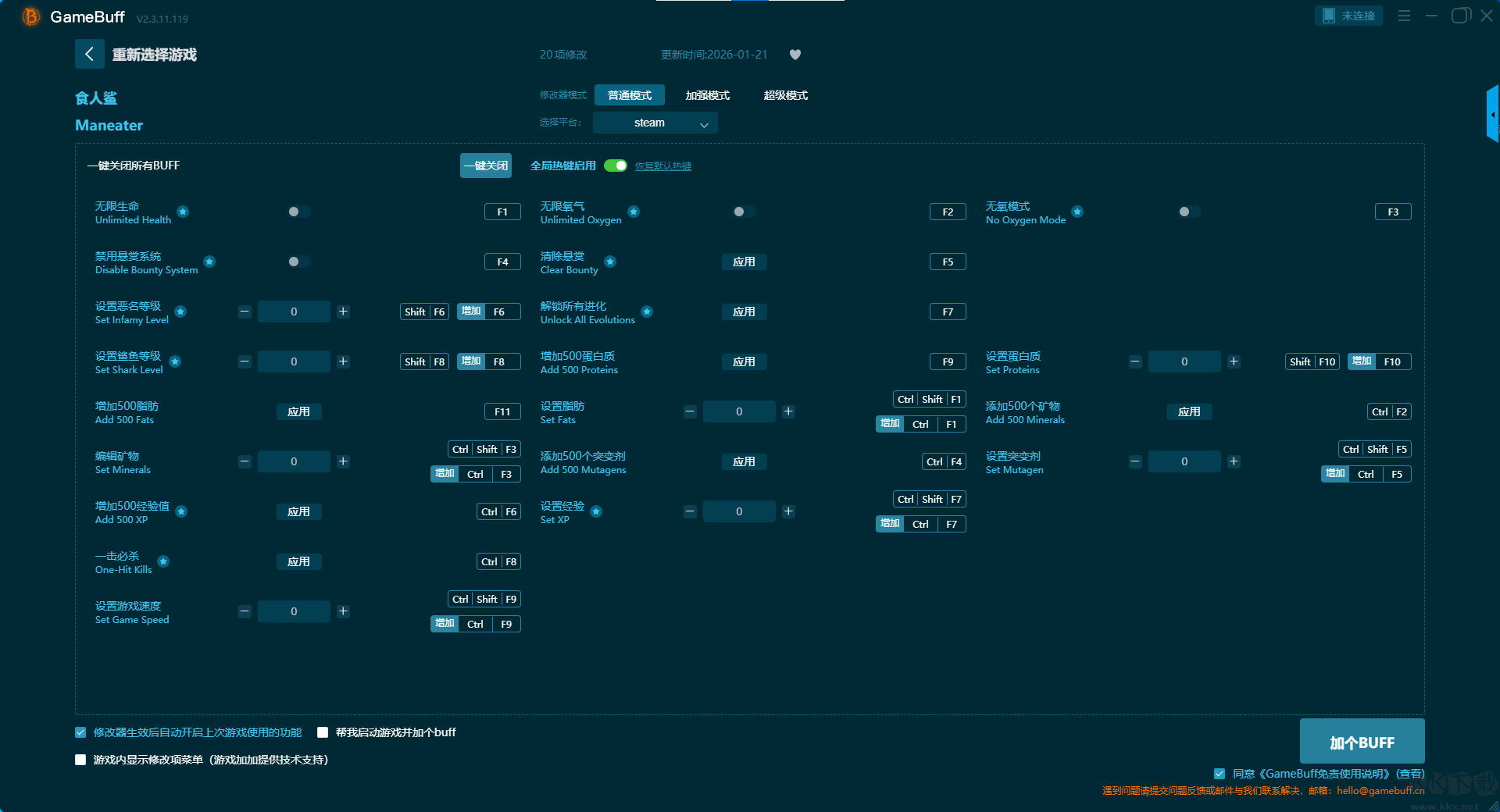
Task: Click the heart favorite icon
Action: pos(795,55)
